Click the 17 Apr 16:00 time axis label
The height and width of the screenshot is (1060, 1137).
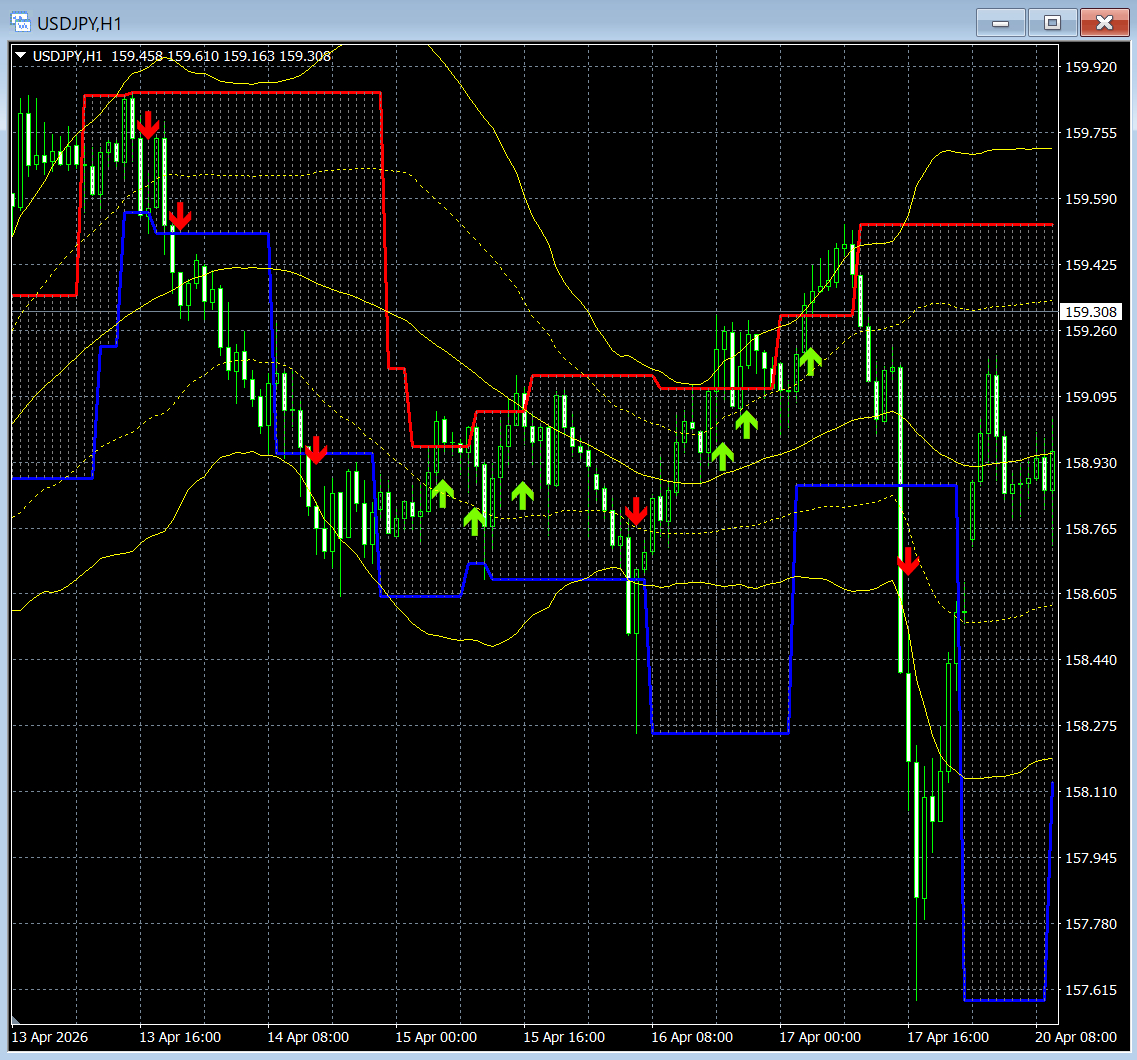(x=948, y=1037)
